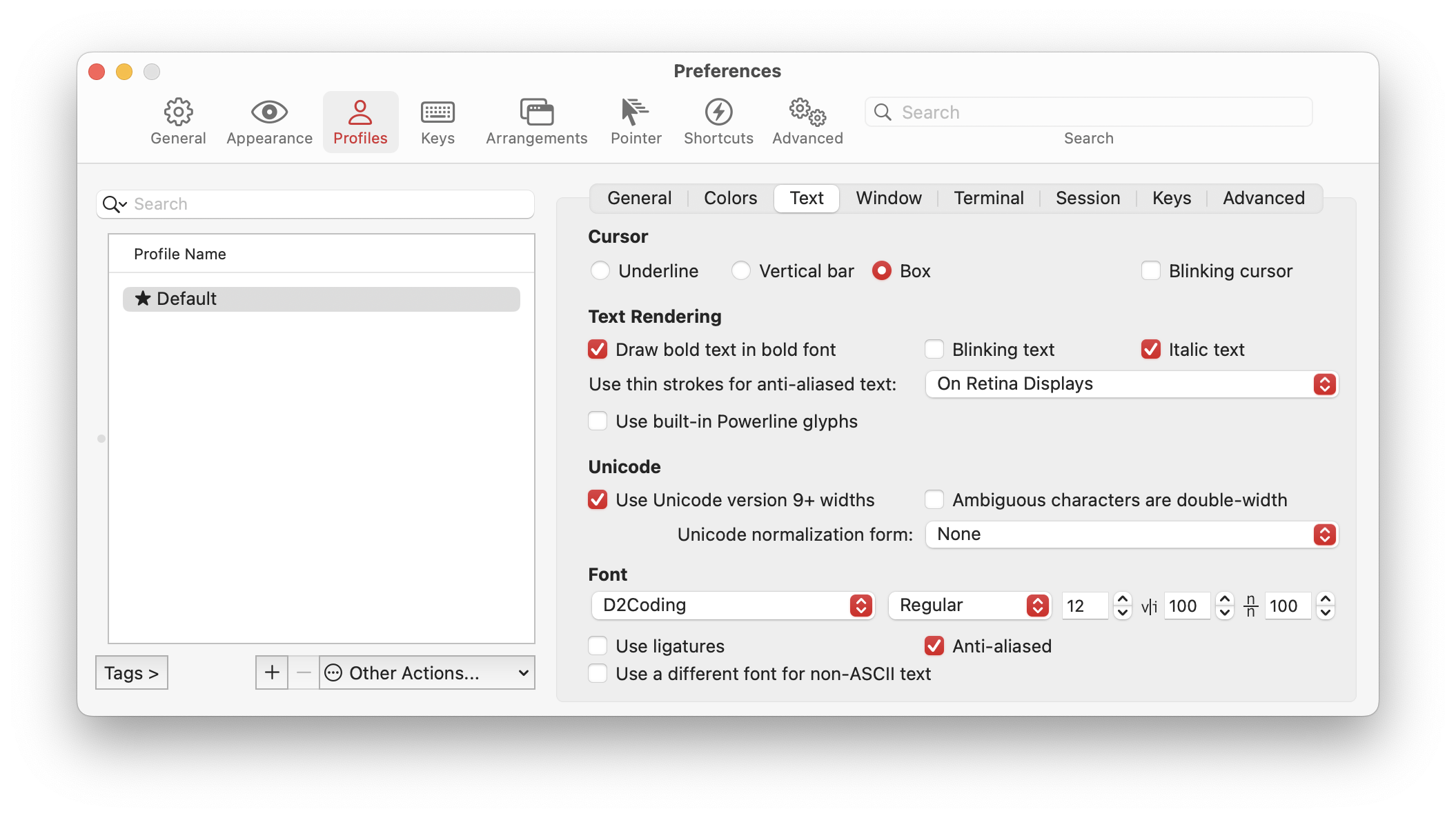1456x818 pixels.
Task: Click the profile Search field
Action: [315, 204]
